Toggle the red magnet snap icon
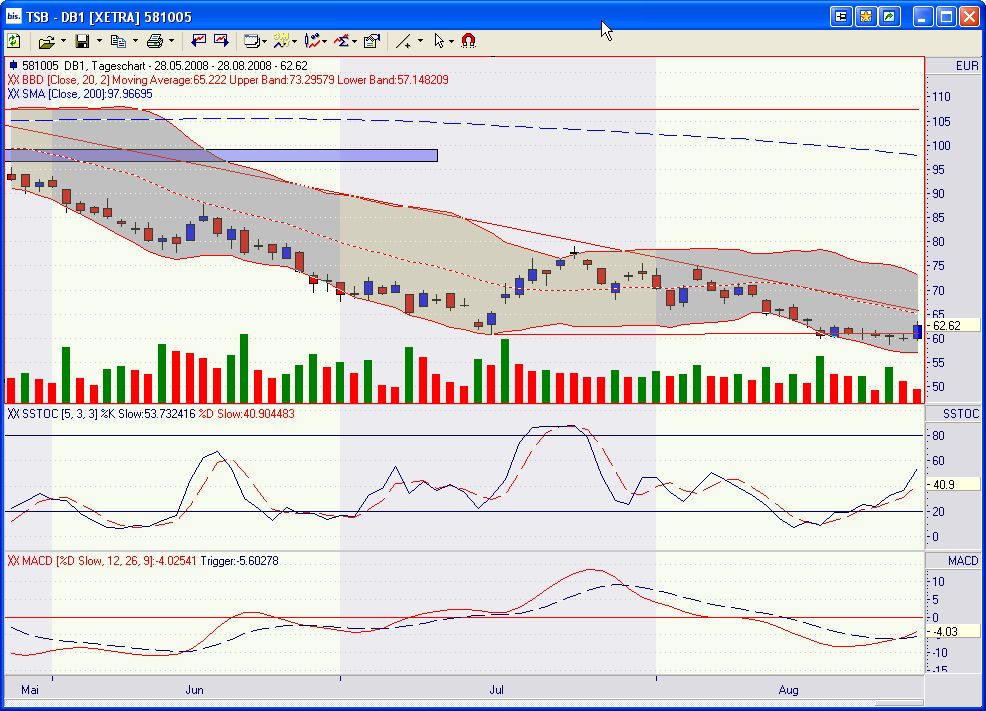 468,41
